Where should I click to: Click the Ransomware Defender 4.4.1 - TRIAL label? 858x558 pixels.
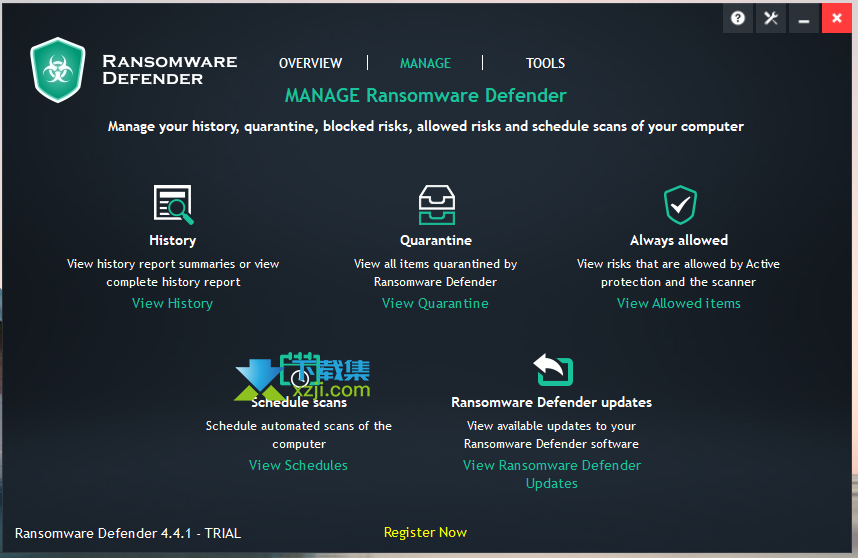(x=127, y=533)
